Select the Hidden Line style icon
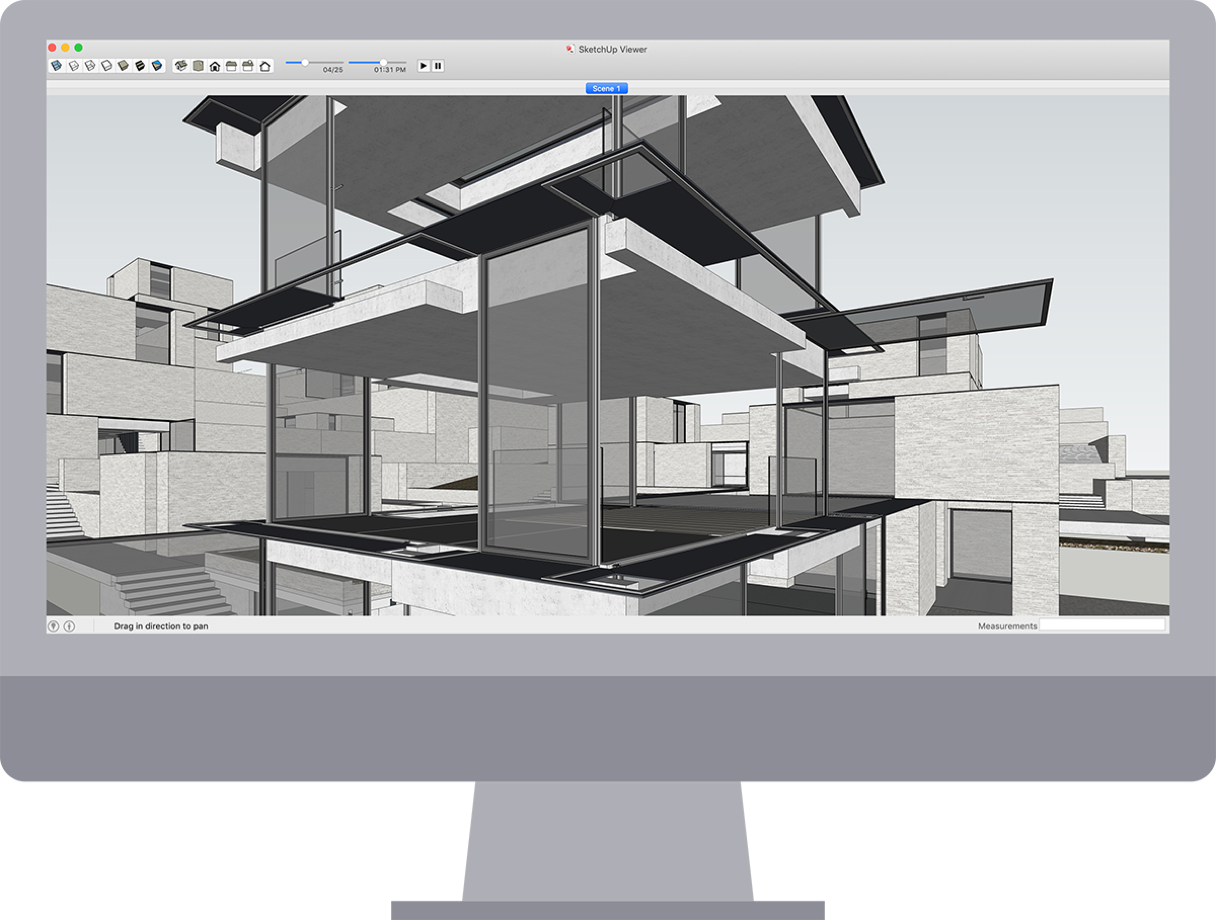Image resolution: width=1216 pixels, height=920 pixels. click(106, 66)
